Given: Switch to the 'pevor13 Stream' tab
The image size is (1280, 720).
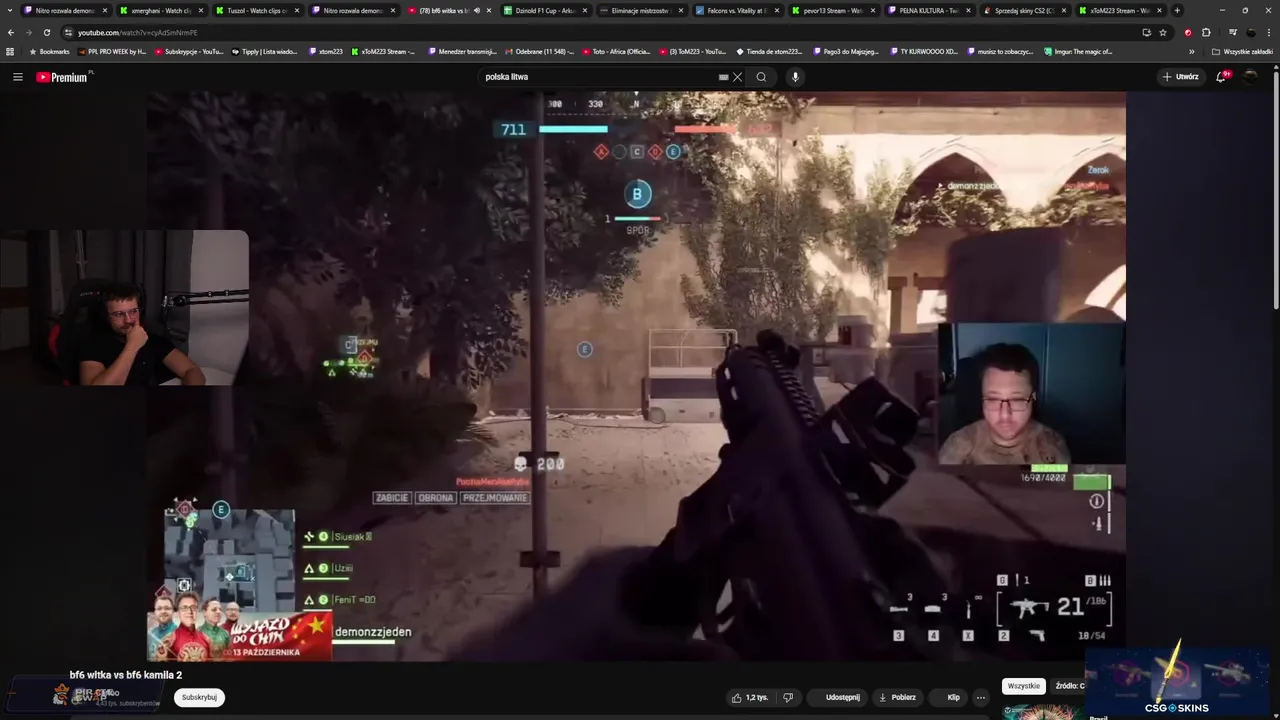Looking at the screenshot, I should tap(833, 10).
